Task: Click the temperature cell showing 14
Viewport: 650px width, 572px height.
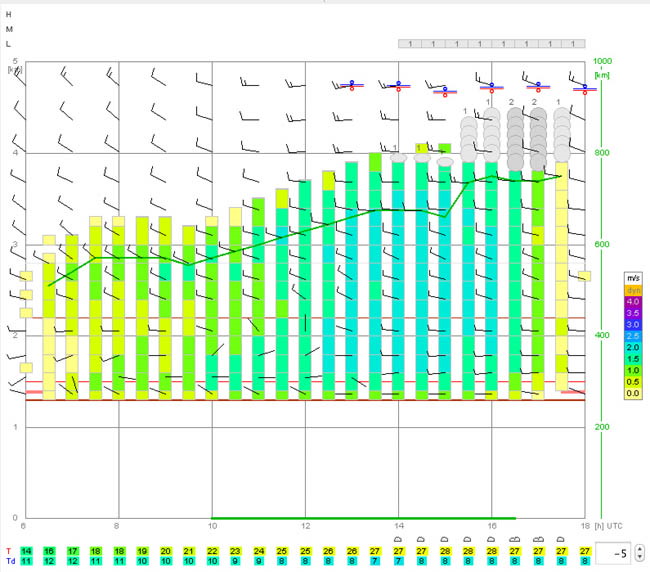Action: (26, 551)
